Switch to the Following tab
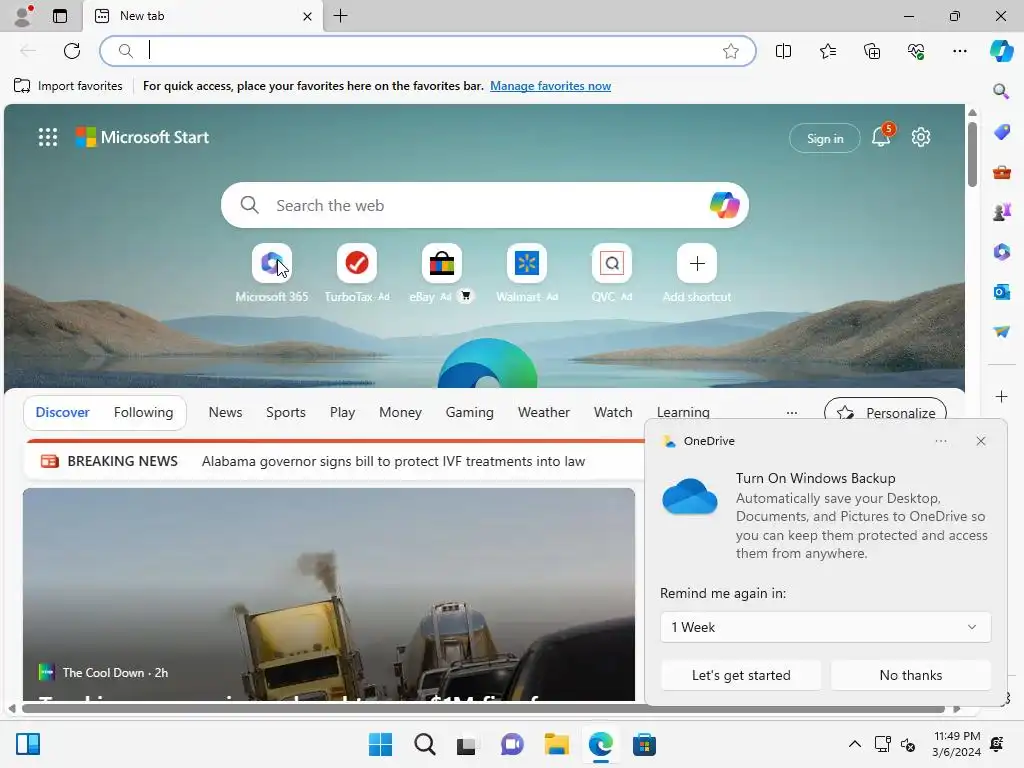 click(x=144, y=412)
